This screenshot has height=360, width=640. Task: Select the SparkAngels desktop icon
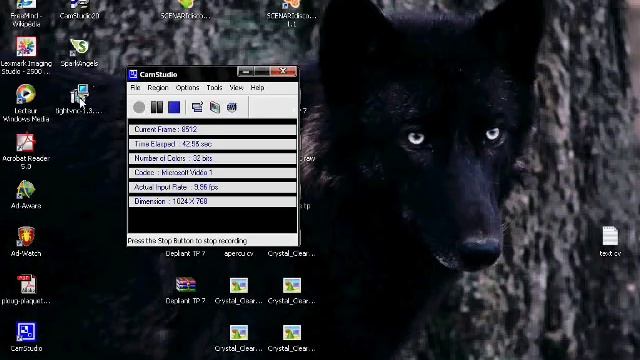click(x=79, y=47)
